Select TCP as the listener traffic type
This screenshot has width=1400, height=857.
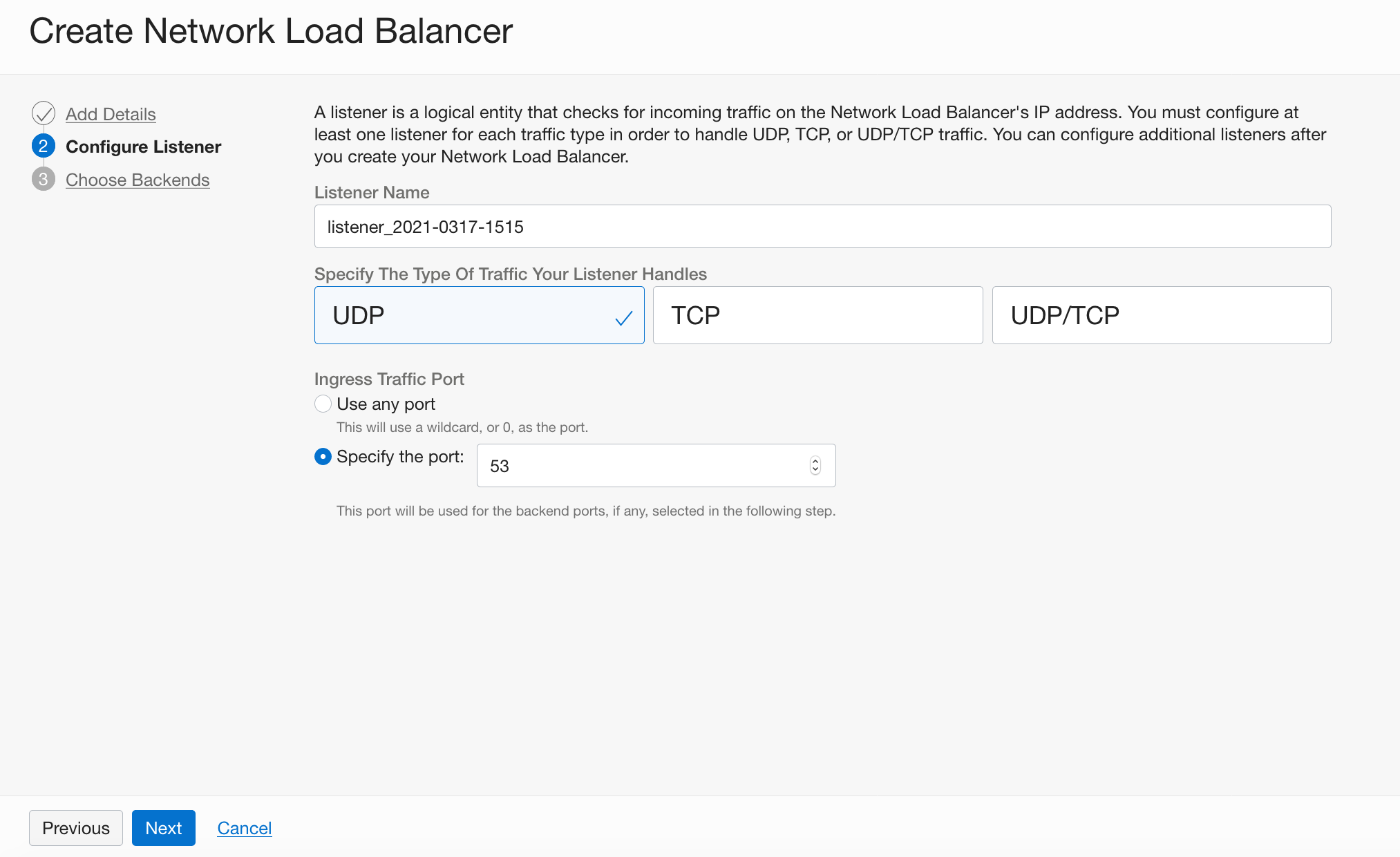(817, 315)
